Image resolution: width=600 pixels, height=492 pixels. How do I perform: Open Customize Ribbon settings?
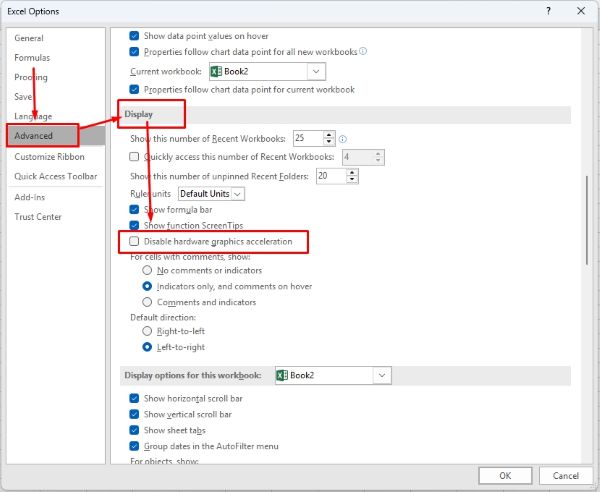[x=49, y=157]
